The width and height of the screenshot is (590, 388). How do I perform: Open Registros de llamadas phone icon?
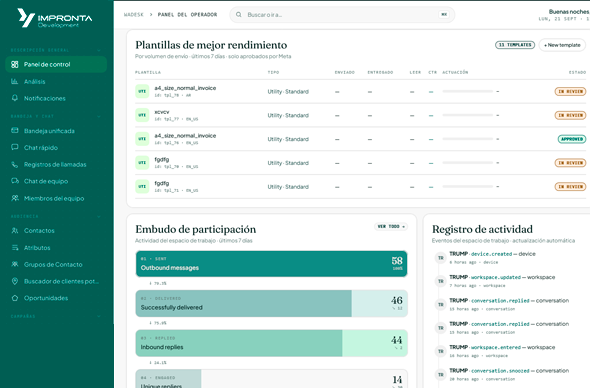click(15, 164)
